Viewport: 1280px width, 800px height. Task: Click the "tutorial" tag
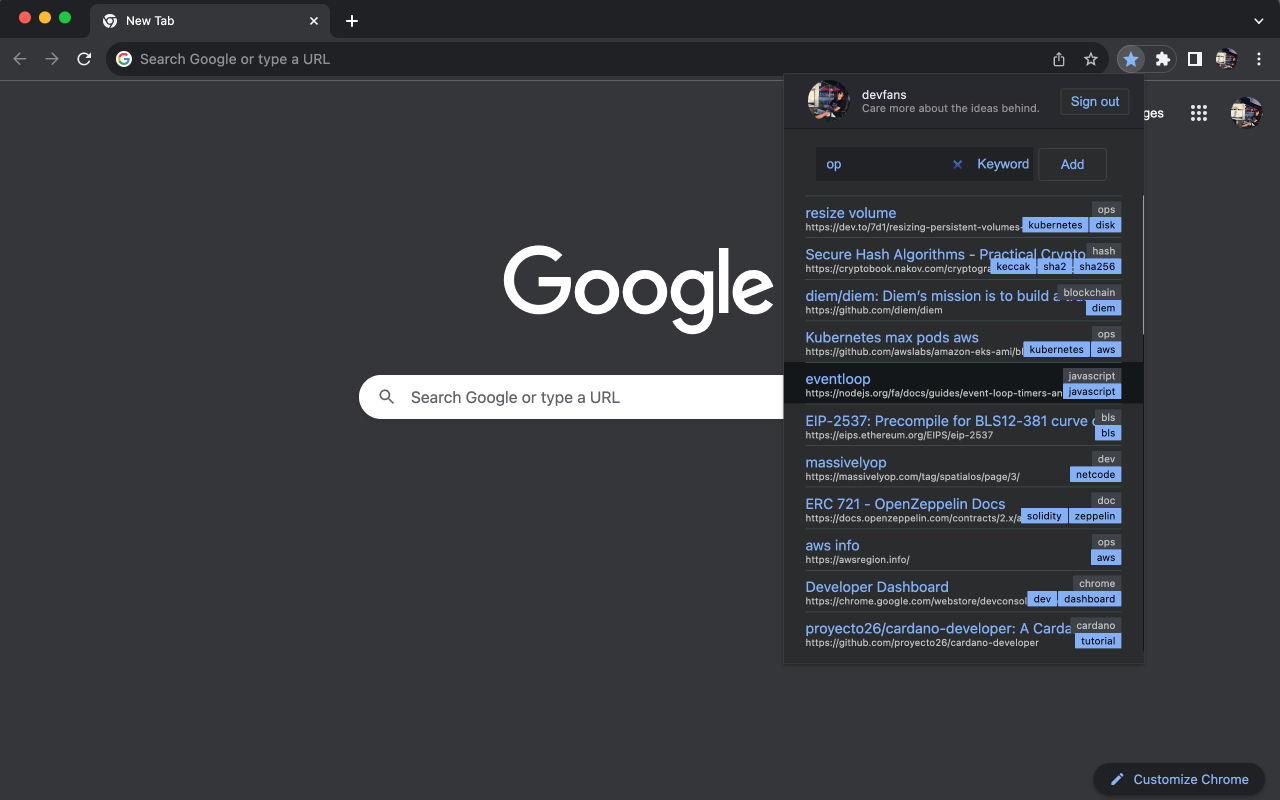point(1098,641)
